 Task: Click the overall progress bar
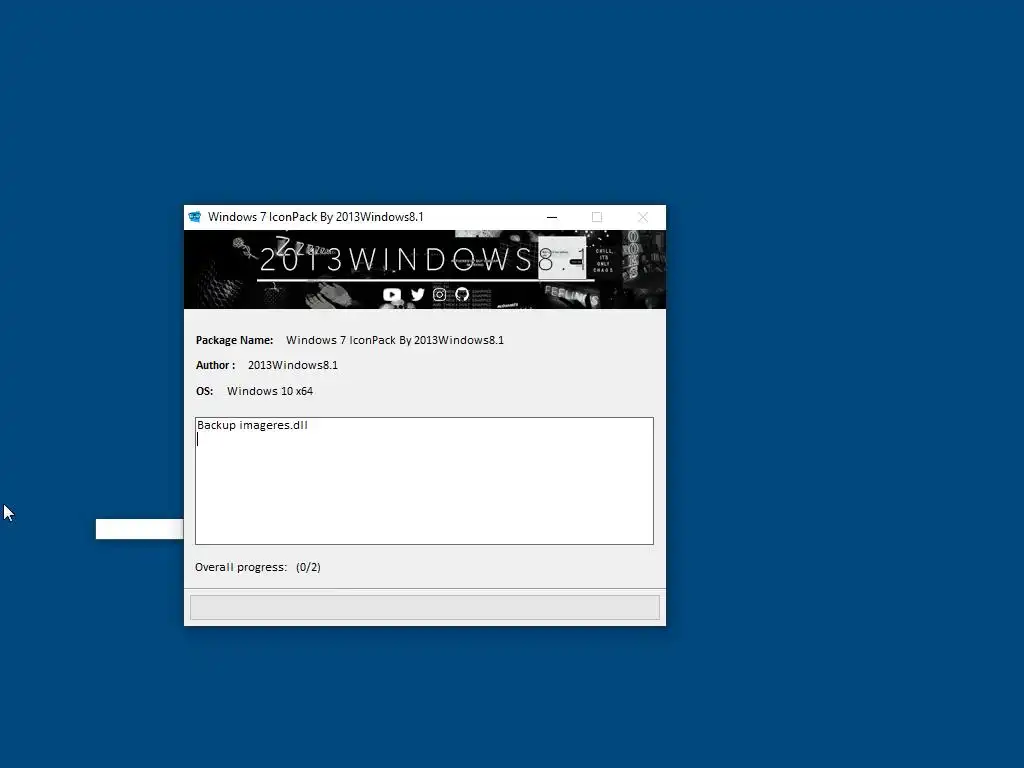[x=424, y=607]
